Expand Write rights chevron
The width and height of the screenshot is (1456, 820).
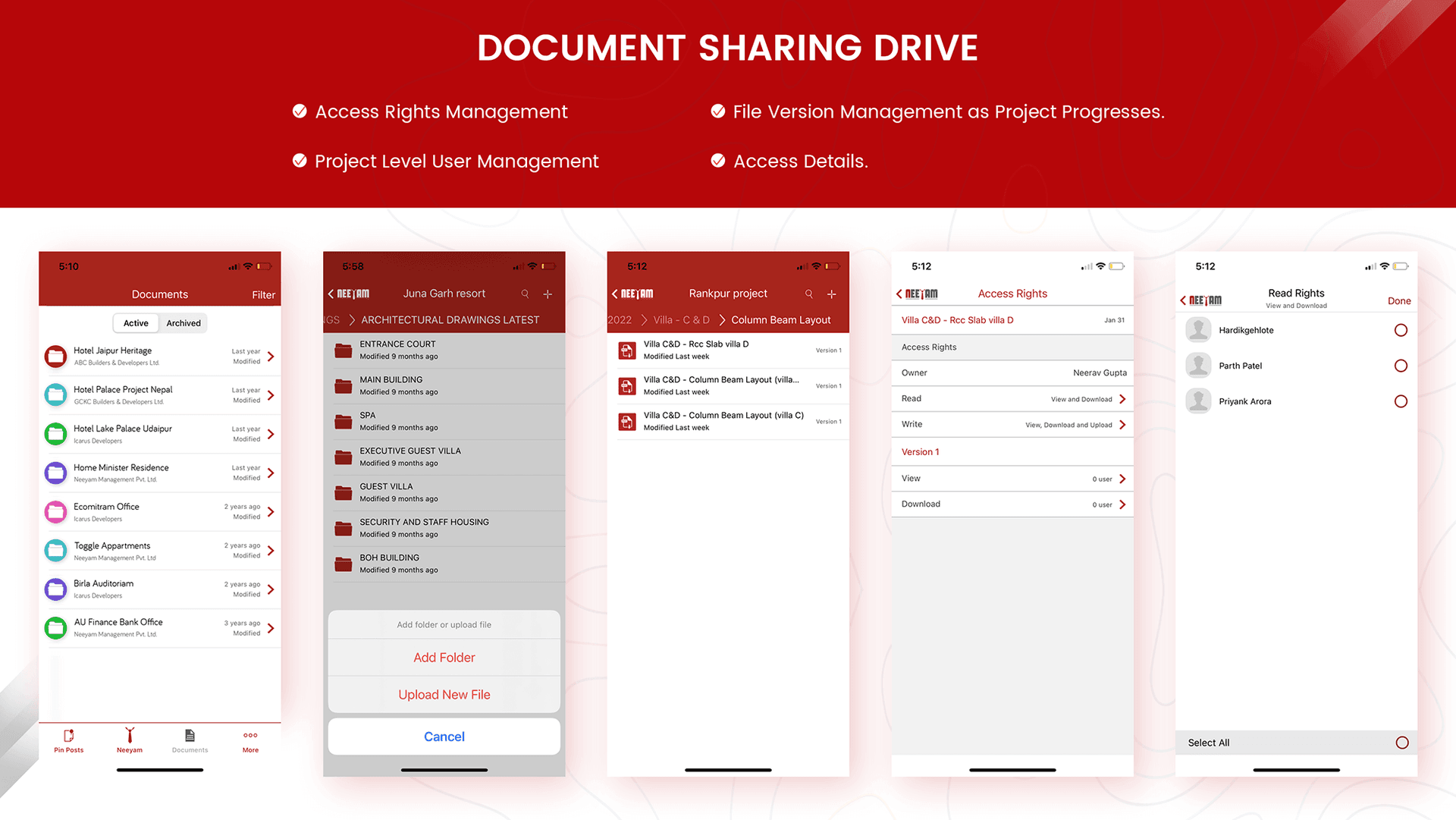coord(1122,425)
